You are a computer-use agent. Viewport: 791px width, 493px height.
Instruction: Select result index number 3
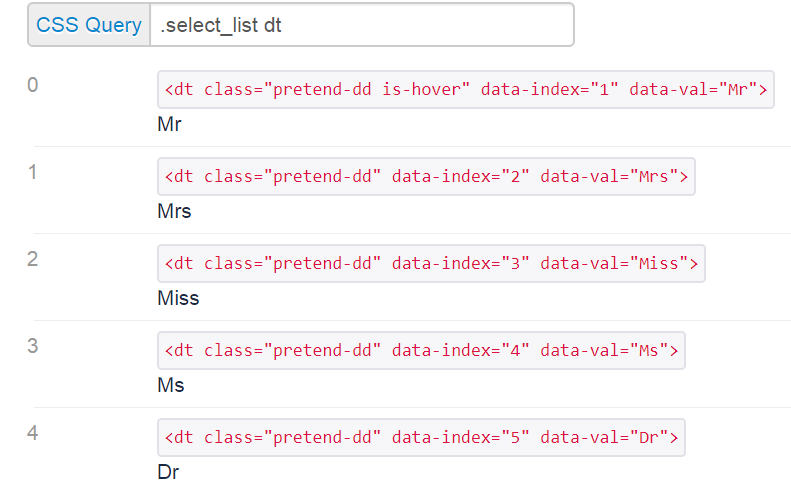pyautogui.click(x=33, y=347)
